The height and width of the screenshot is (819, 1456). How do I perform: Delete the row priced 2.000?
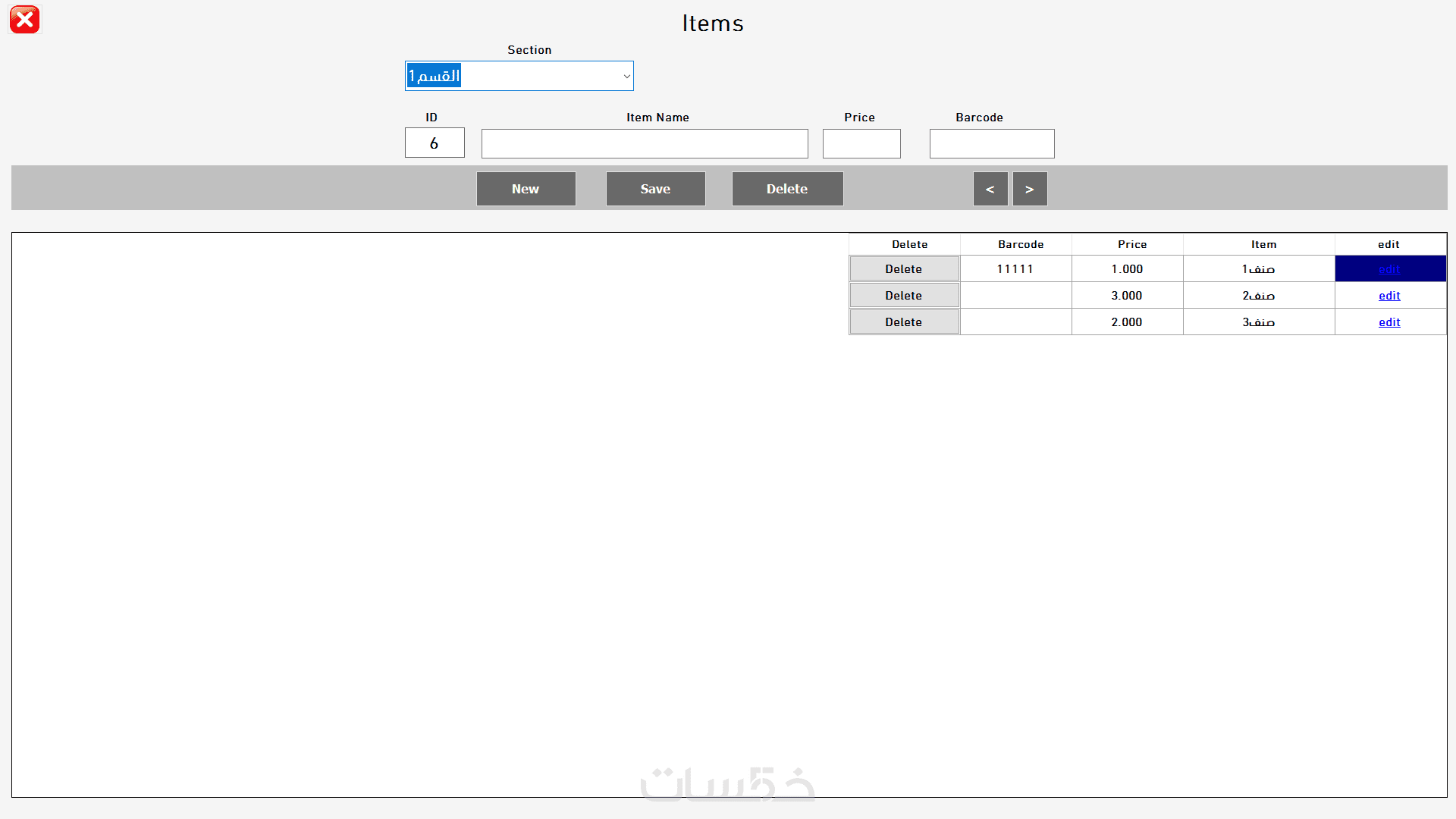(904, 322)
